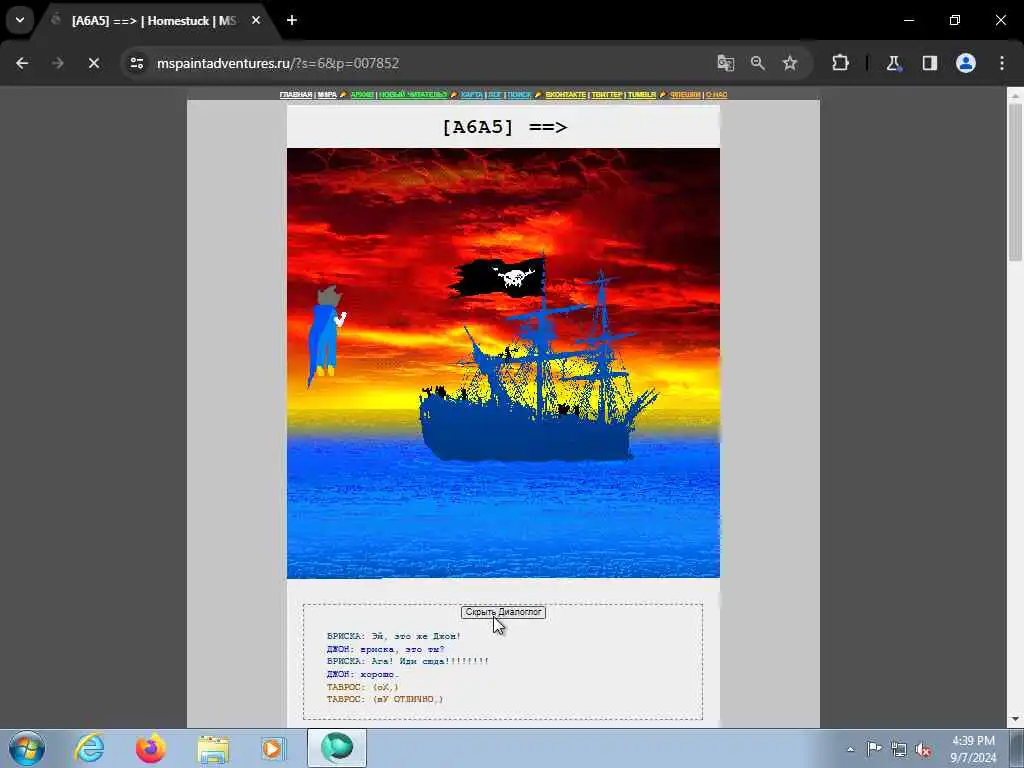Open Chrome's three-dot menu

click(1002, 63)
